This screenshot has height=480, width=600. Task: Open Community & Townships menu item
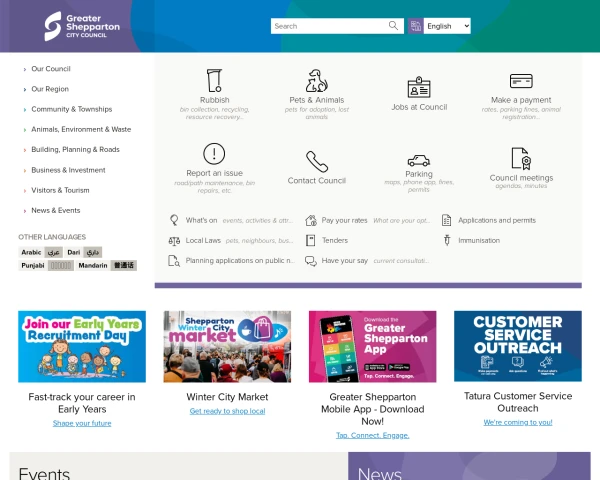[72, 109]
